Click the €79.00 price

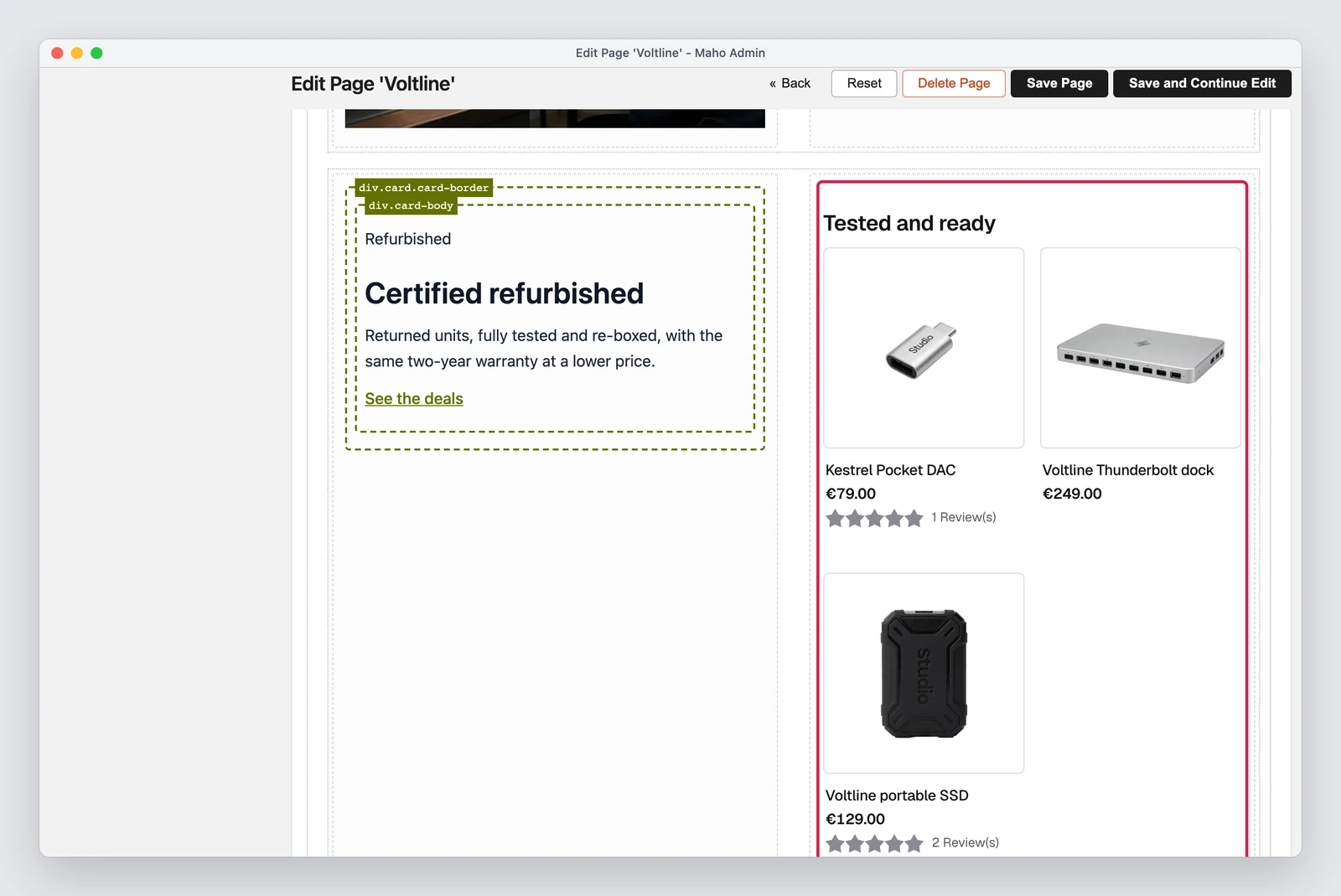pyautogui.click(x=851, y=494)
